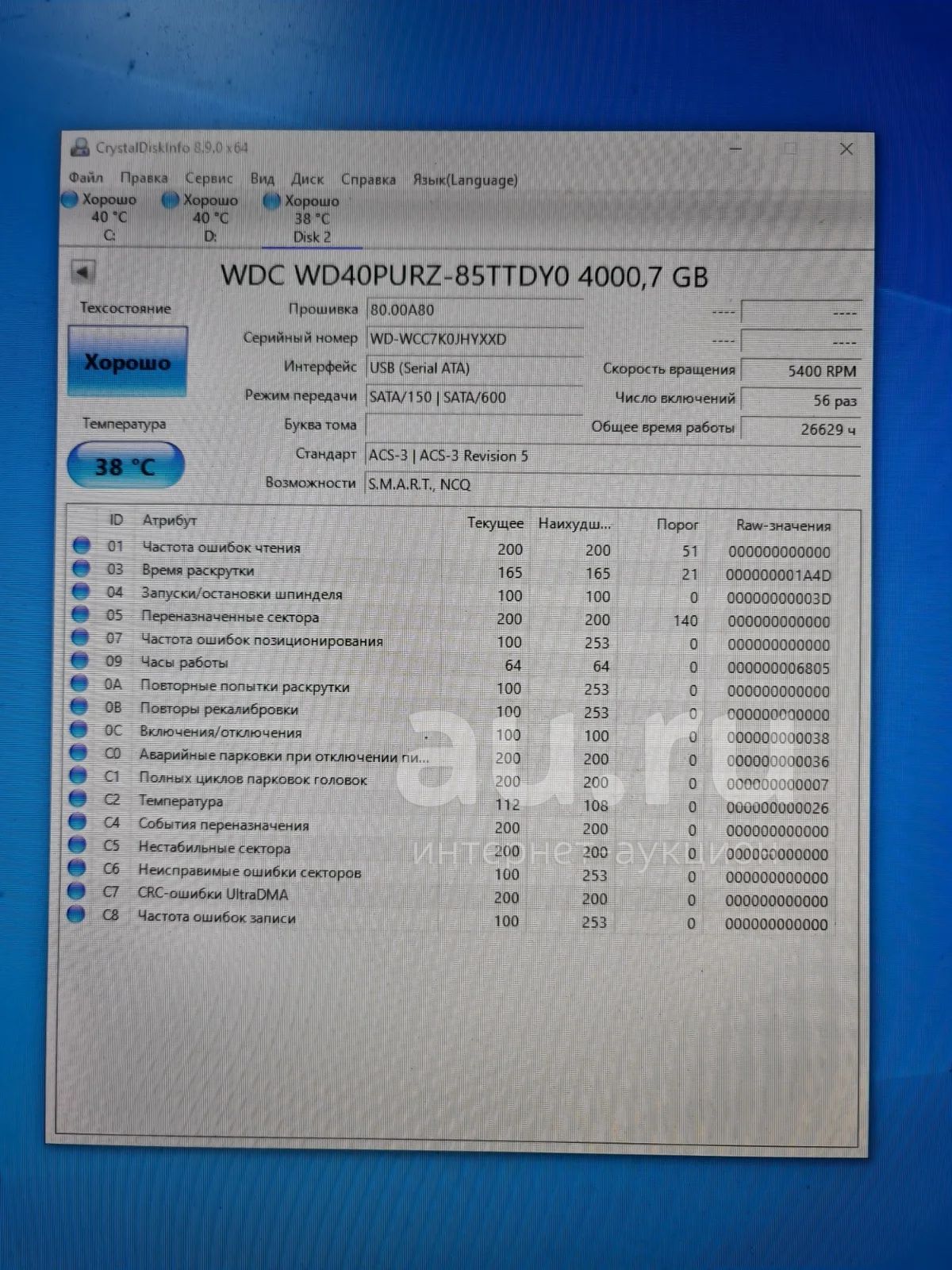Close the CrystalDiskInfo window
Viewport: 952px width, 1270px height.
[846, 149]
